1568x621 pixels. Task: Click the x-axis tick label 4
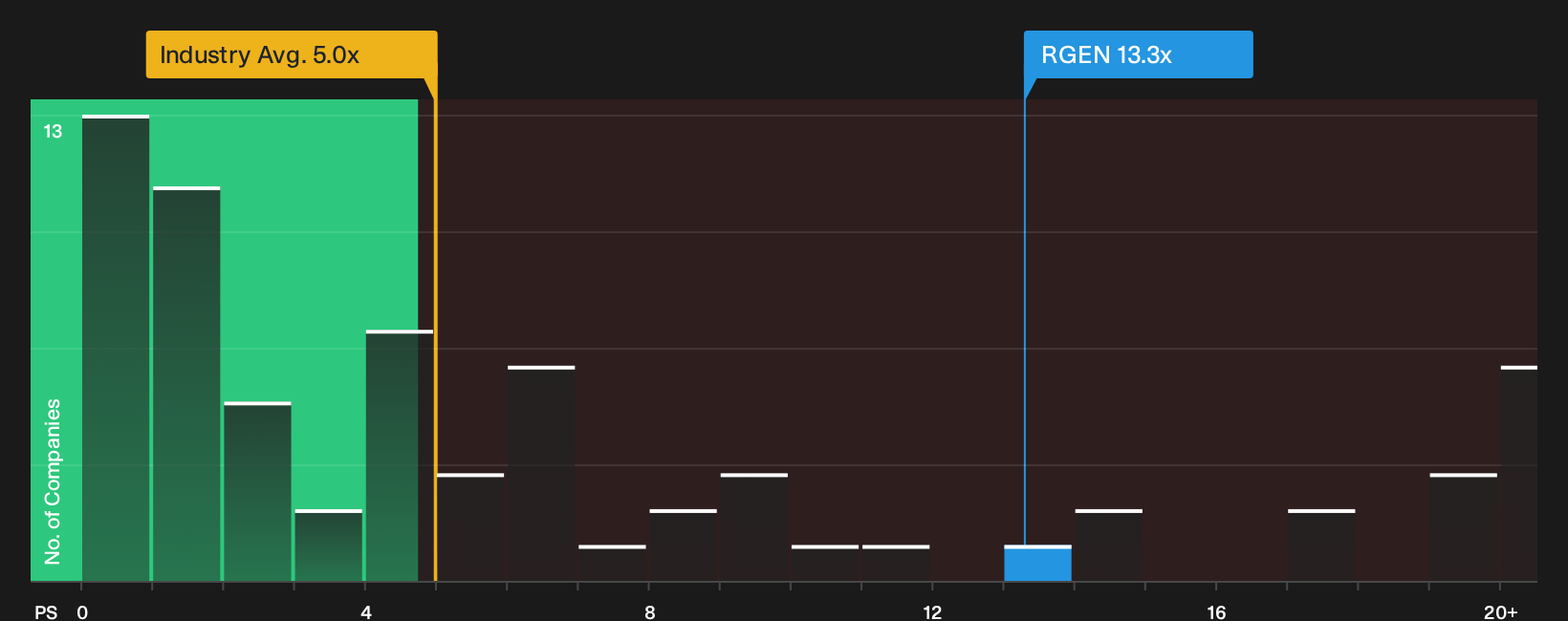pyautogui.click(x=366, y=612)
